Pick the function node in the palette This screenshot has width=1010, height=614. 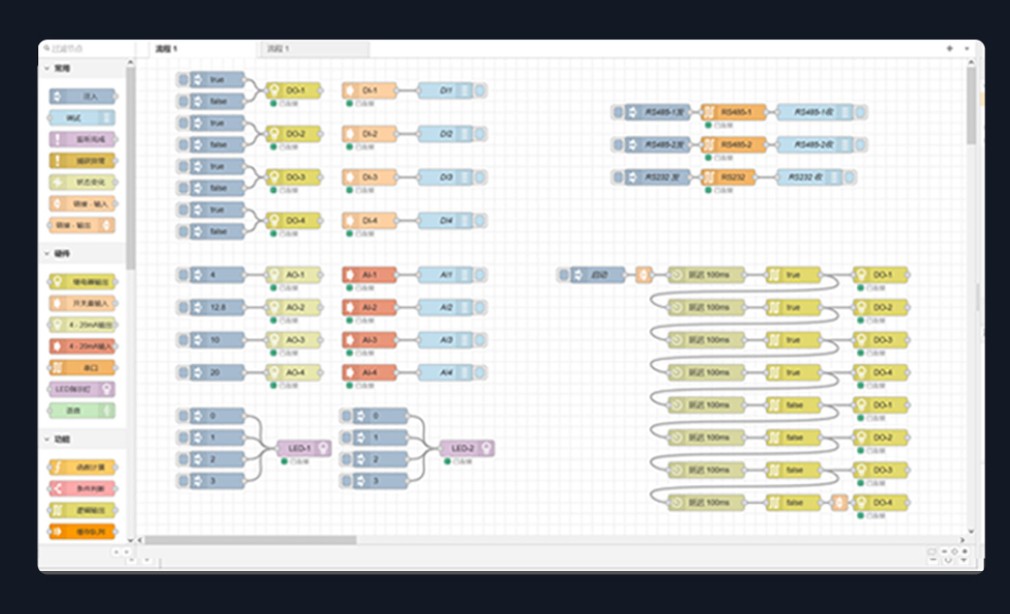(x=82, y=467)
